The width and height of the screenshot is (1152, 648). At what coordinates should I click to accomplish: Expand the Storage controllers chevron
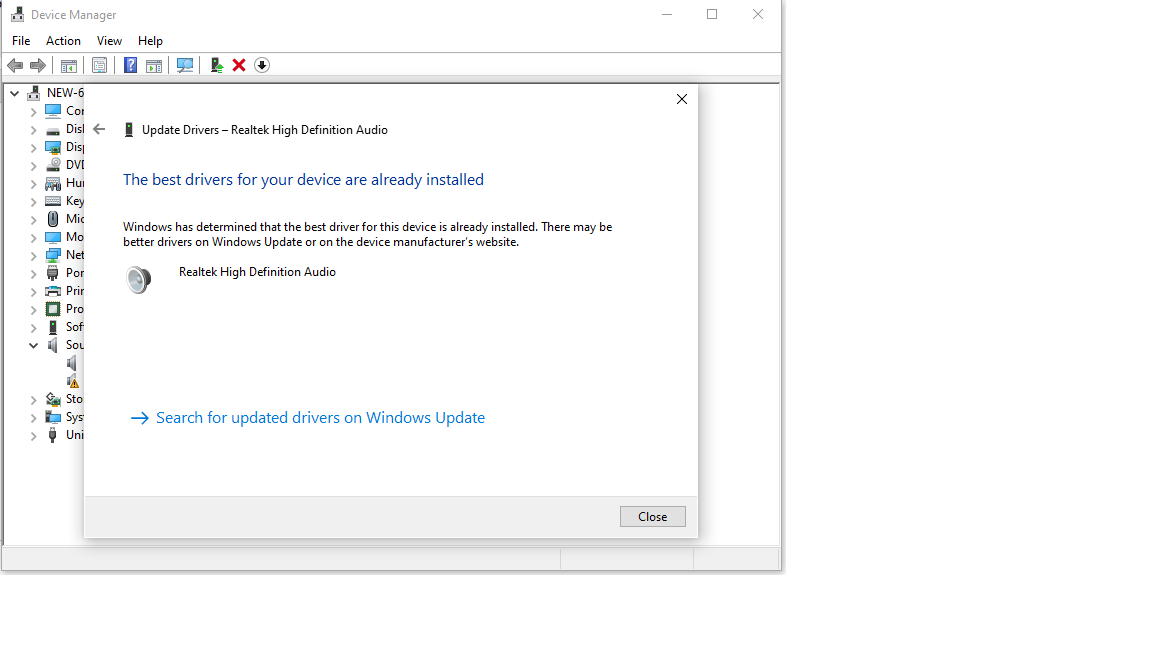[x=33, y=400]
